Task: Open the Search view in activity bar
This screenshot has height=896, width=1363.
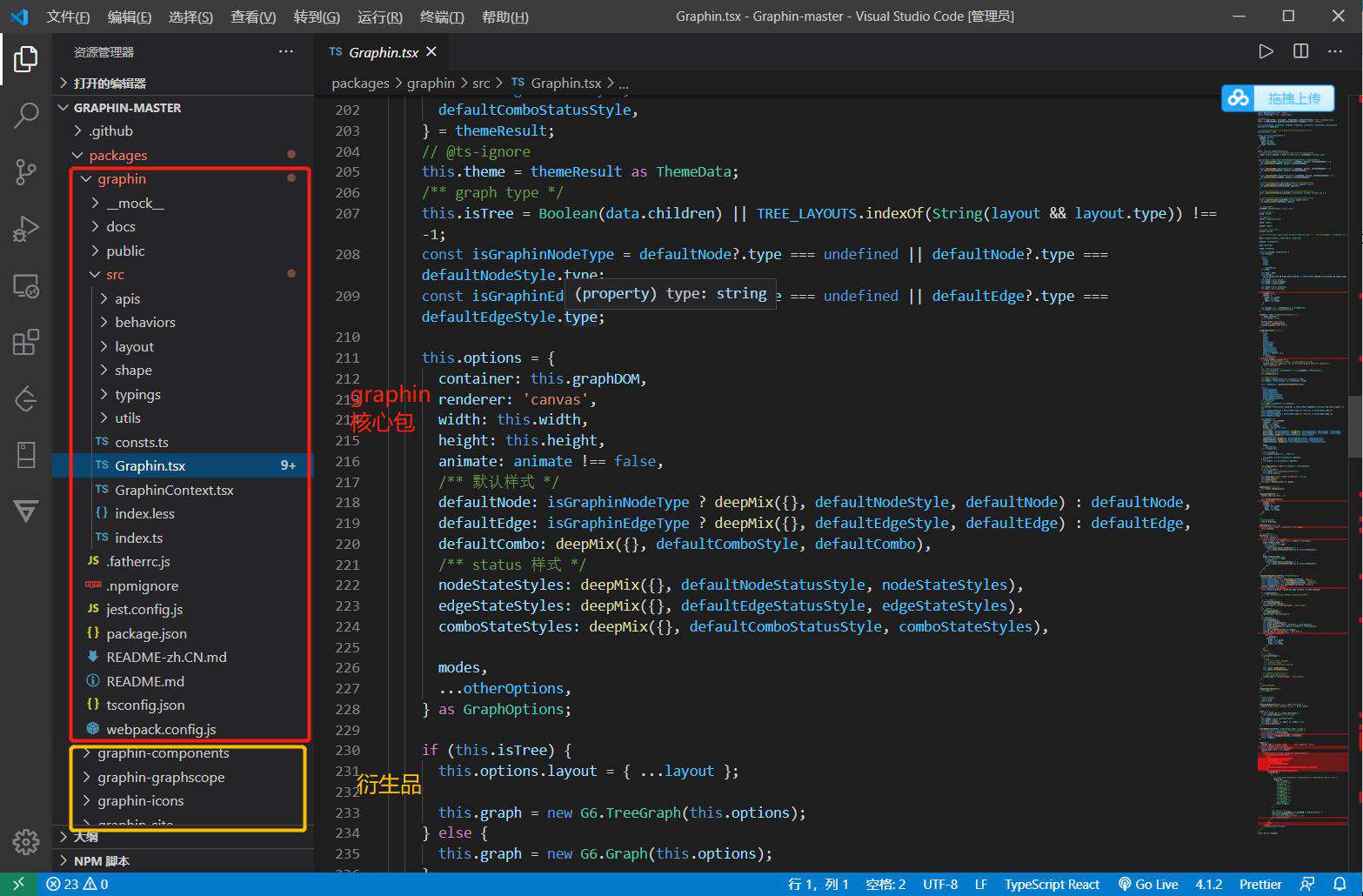Action: tap(26, 115)
